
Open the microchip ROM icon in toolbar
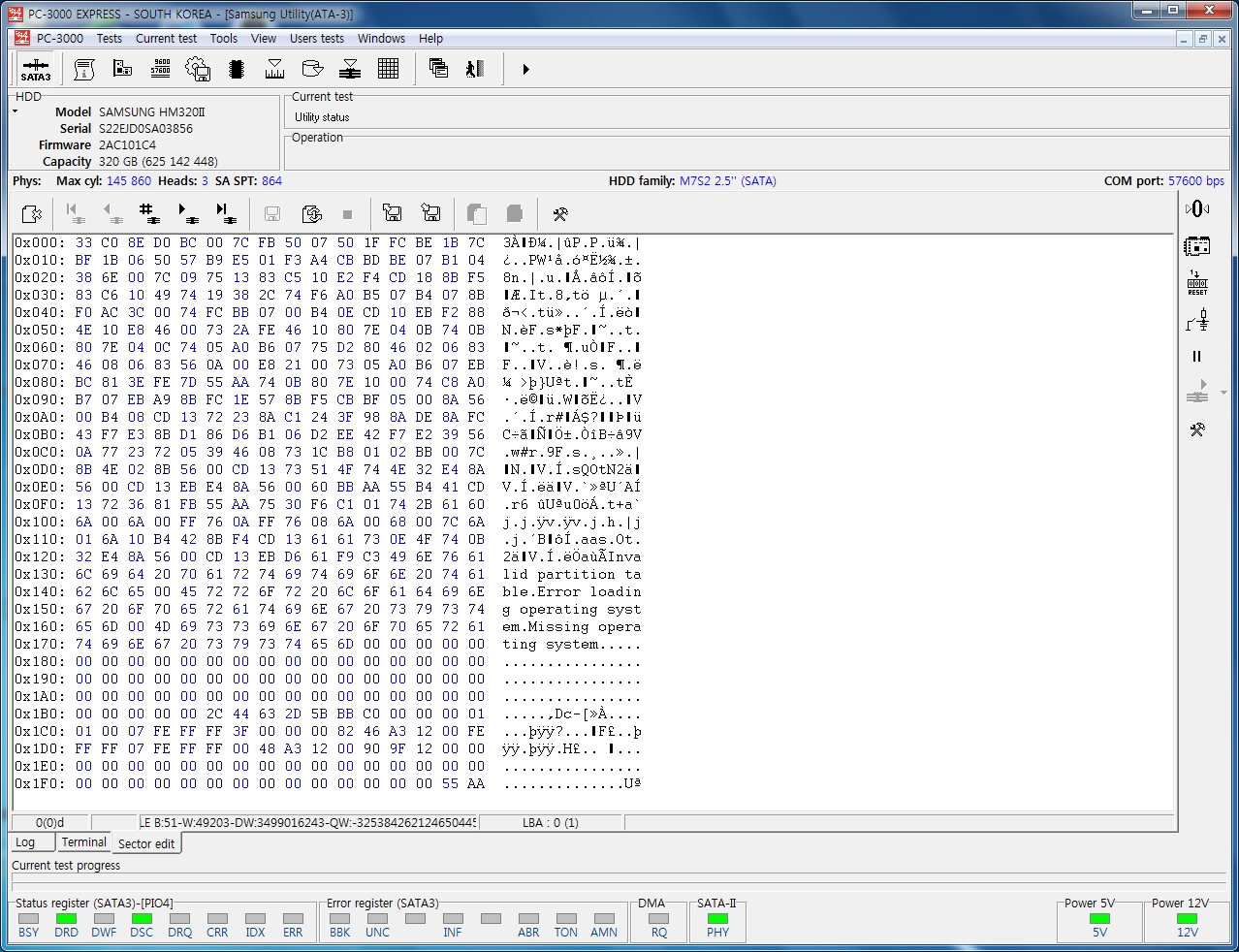click(x=236, y=69)
